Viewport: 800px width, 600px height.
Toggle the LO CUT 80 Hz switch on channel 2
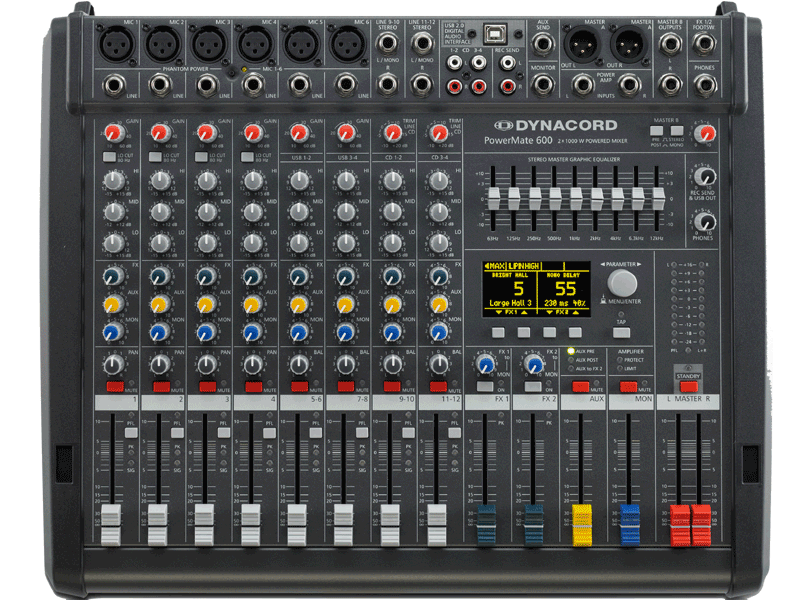154,157
